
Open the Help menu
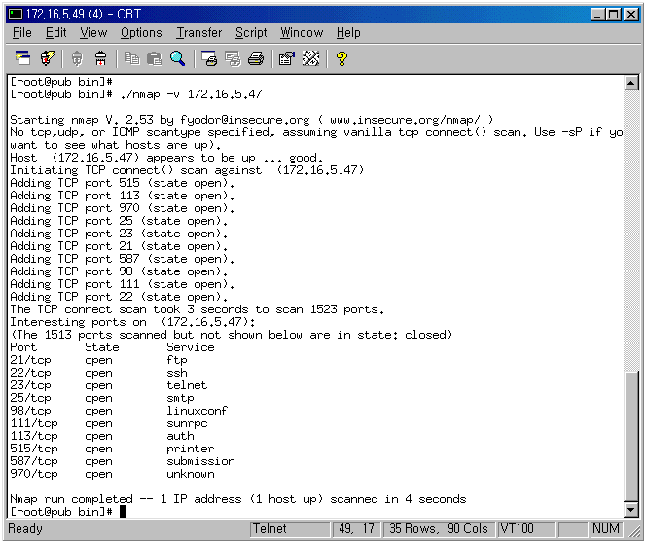point(349,33)
